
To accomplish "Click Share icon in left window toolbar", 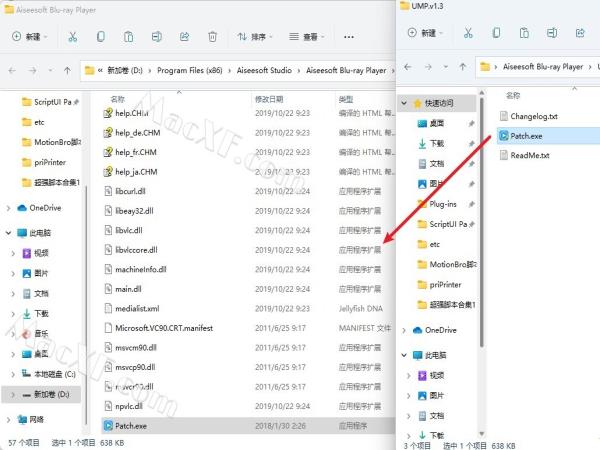I will 184,37.
